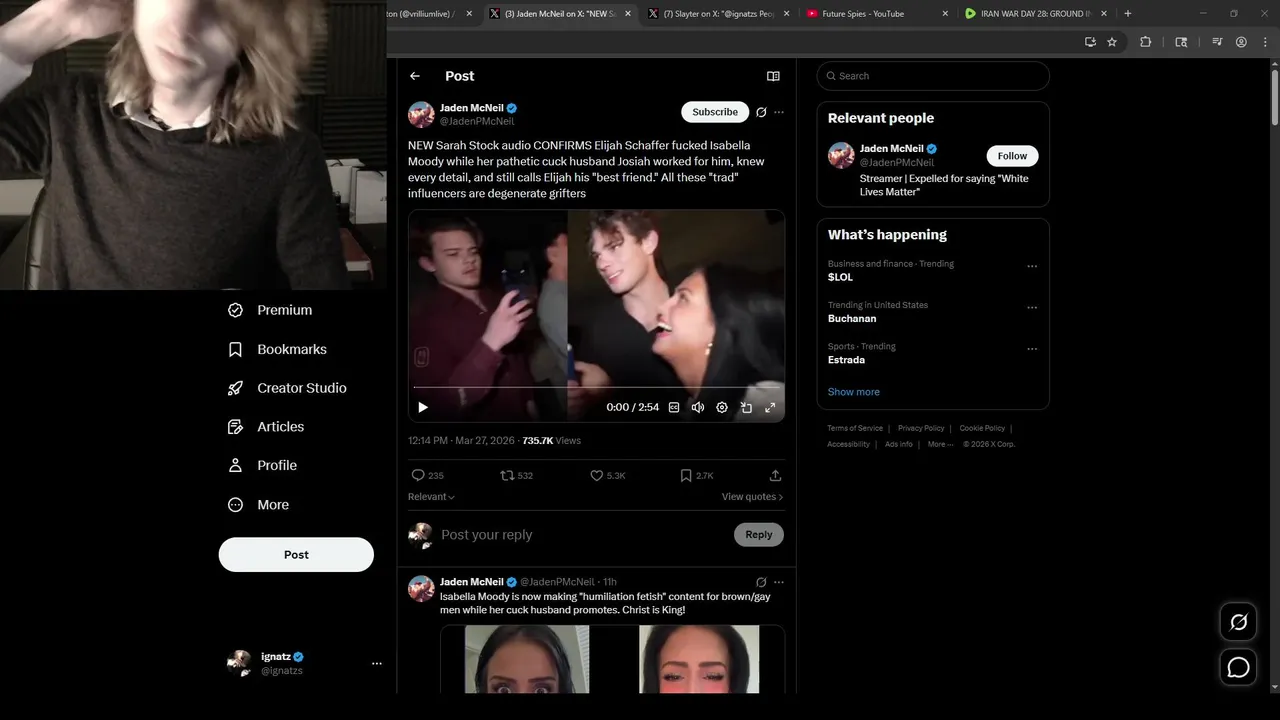The image size is (1280, 720).
Task: Open Cookie Policy footer link
Action: tap(982, 428)
